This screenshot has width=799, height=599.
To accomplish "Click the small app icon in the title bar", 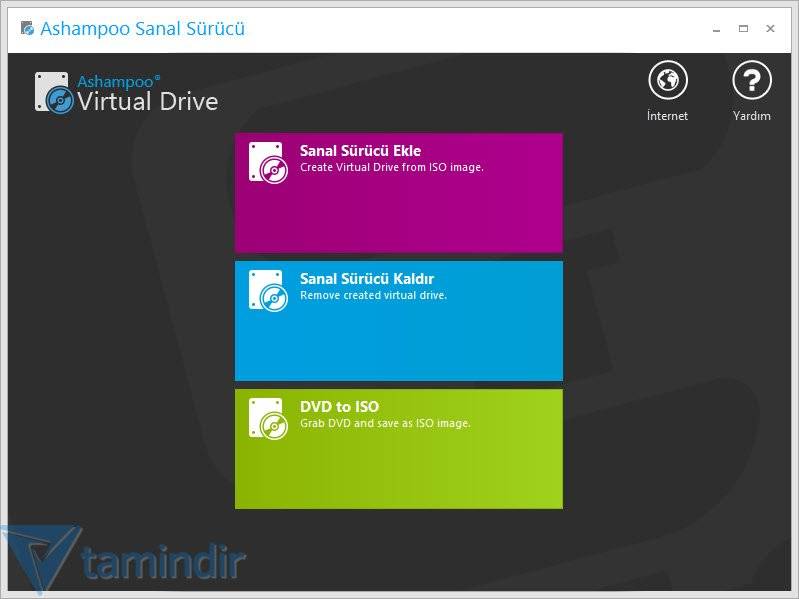I will 27,29.
